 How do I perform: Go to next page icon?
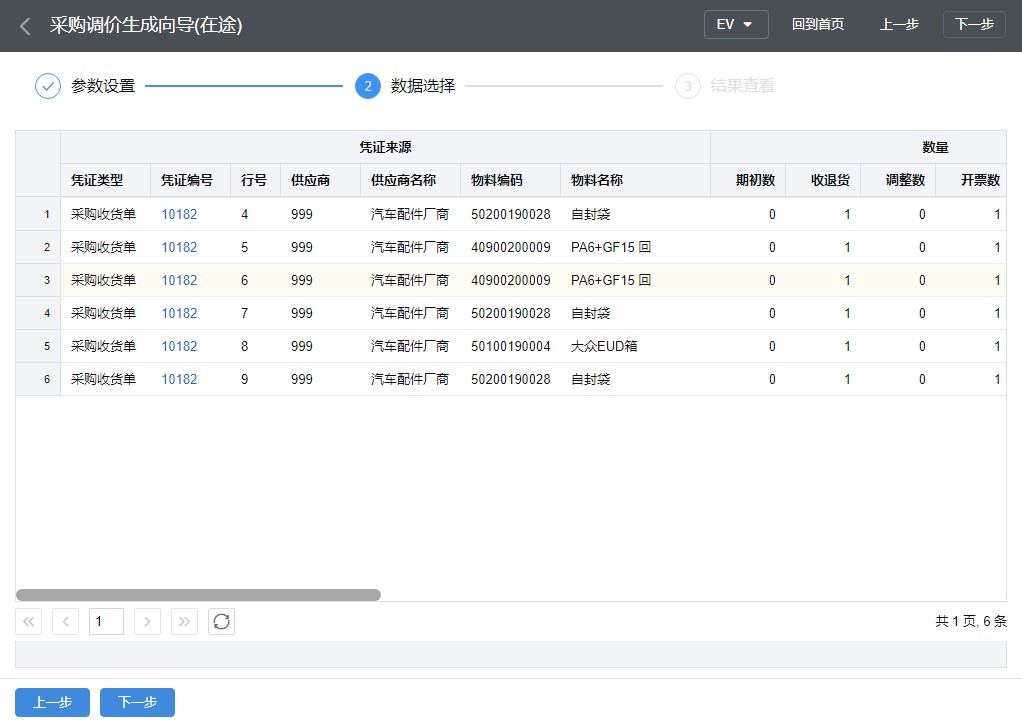[147, 622]
